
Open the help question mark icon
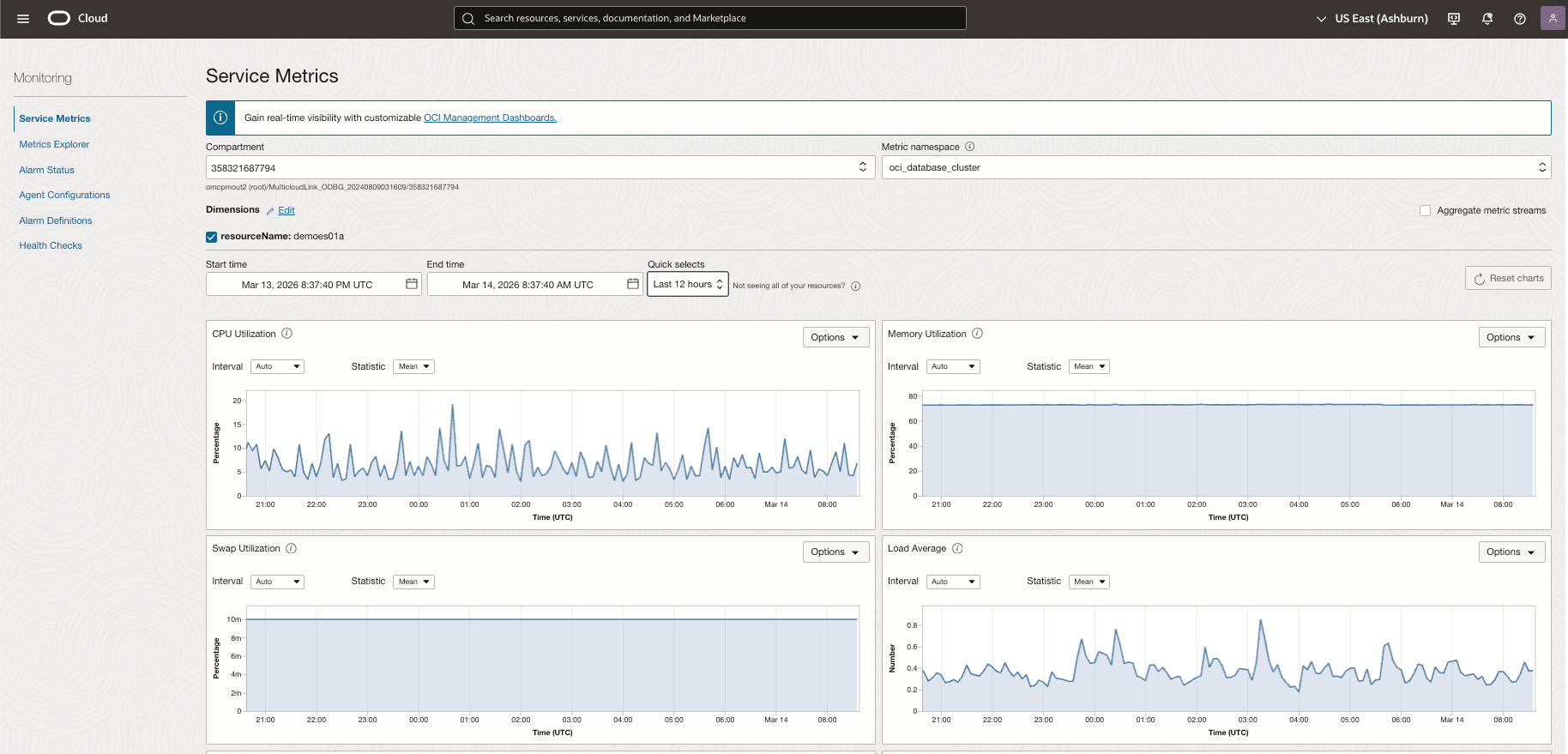1520,18
